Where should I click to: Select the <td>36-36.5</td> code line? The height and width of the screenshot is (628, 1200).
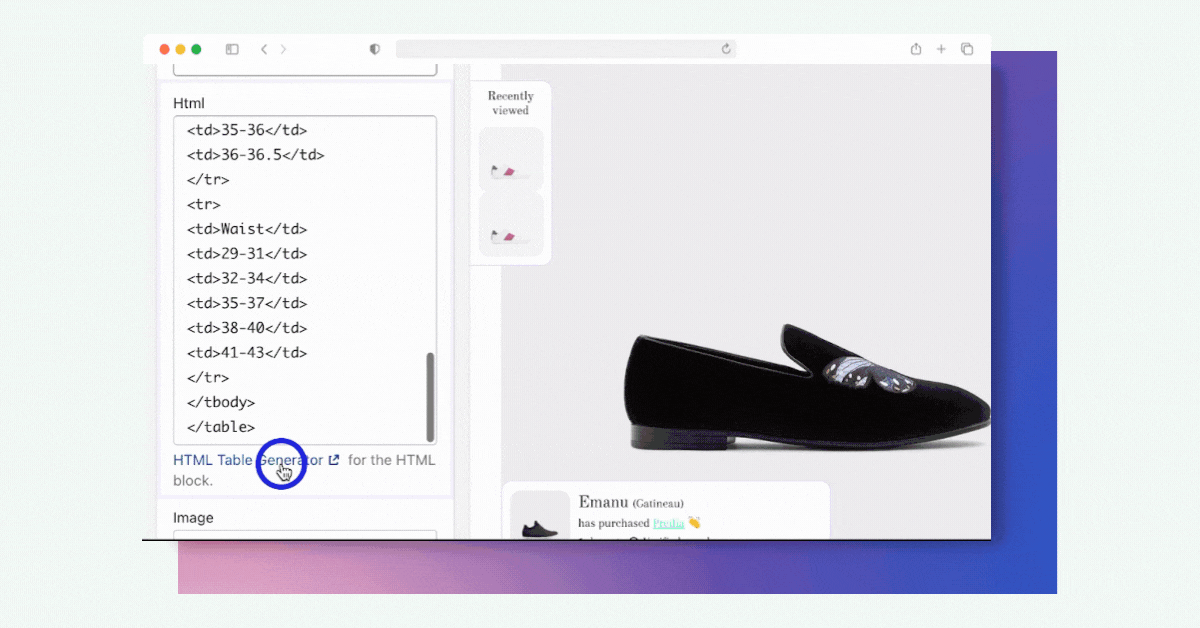(255, 155)
